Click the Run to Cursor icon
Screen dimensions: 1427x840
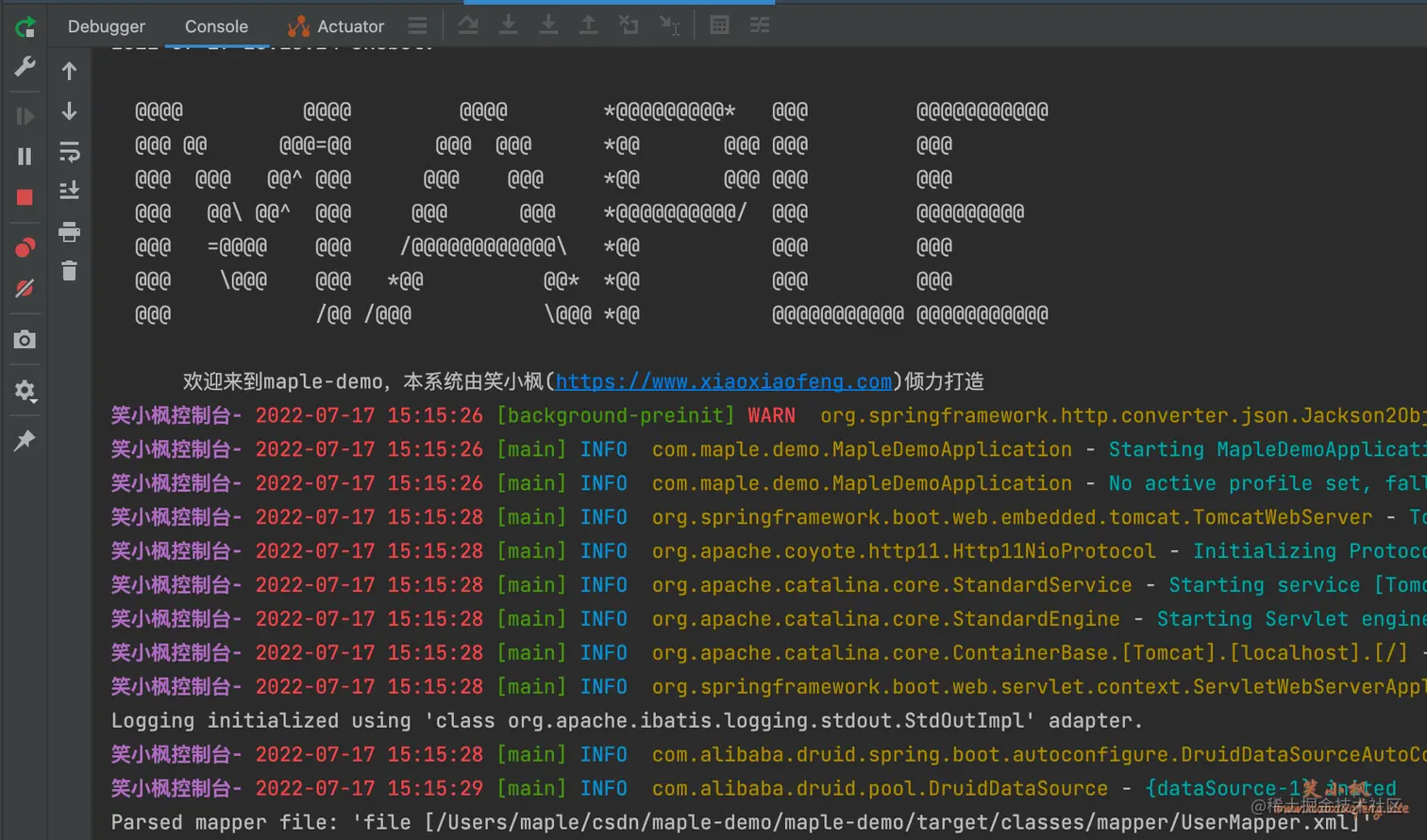669,25
